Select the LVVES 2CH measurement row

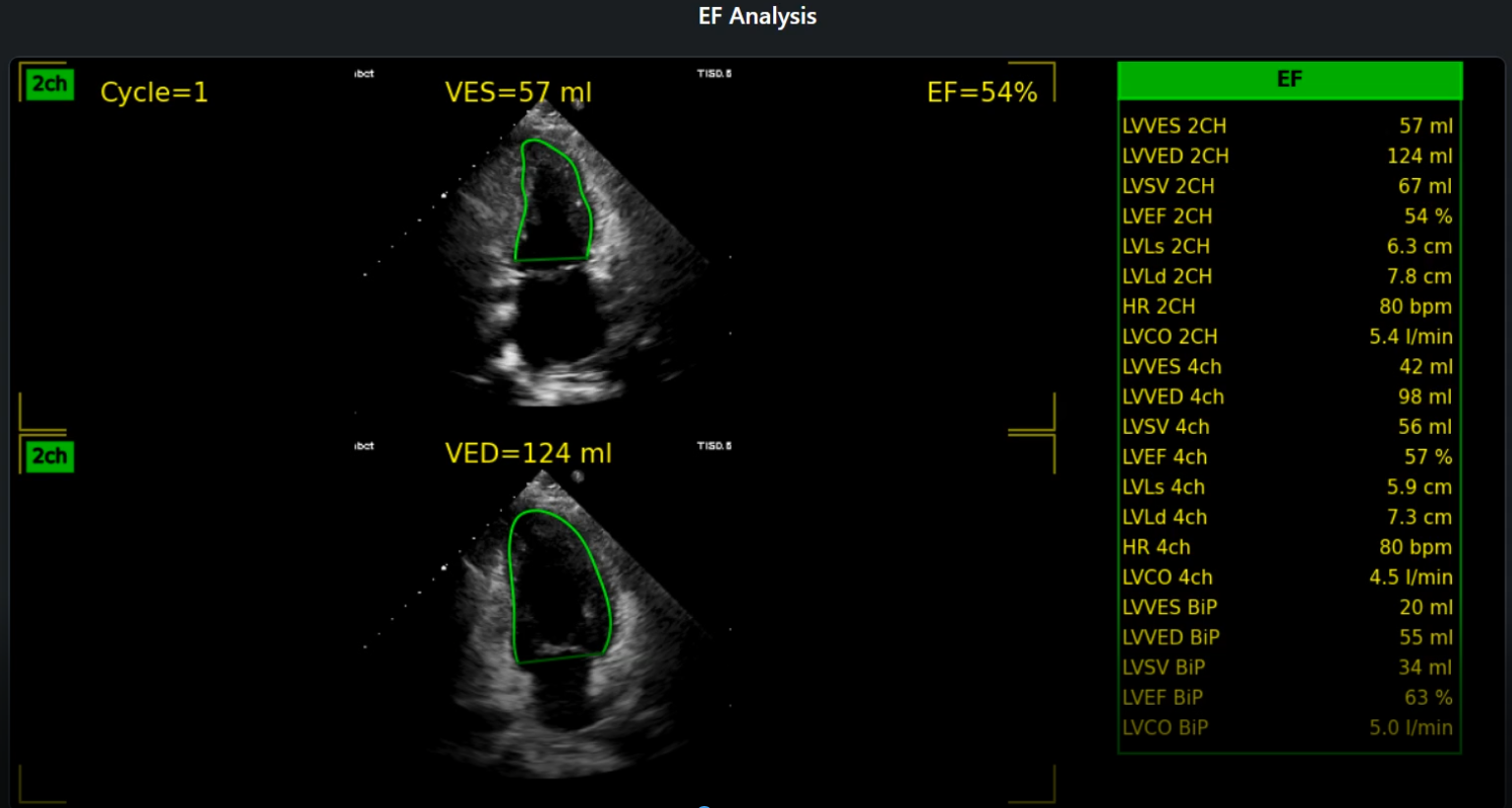pyautogui.click(x=1287, y=126)
